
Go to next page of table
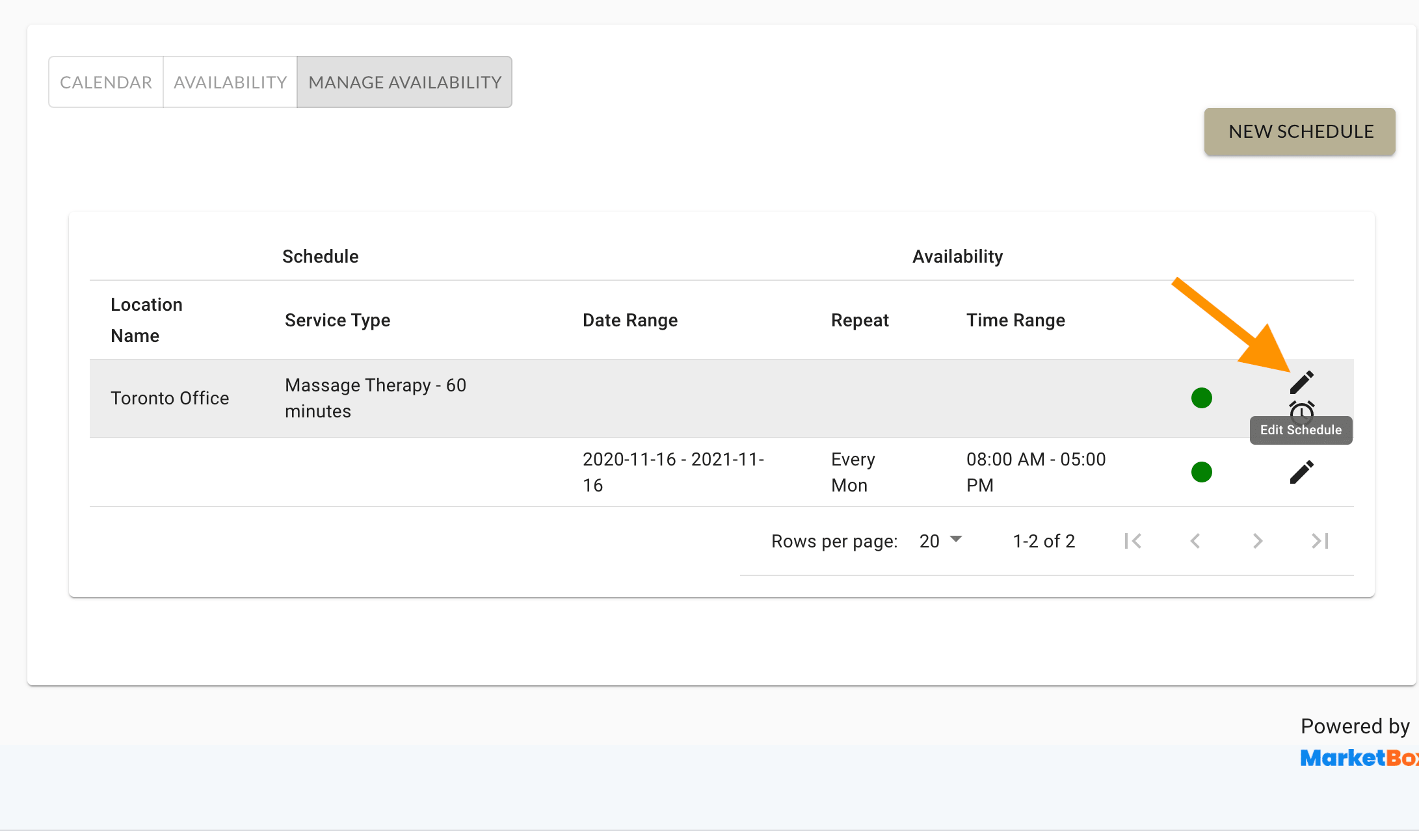coord(1258,541)
